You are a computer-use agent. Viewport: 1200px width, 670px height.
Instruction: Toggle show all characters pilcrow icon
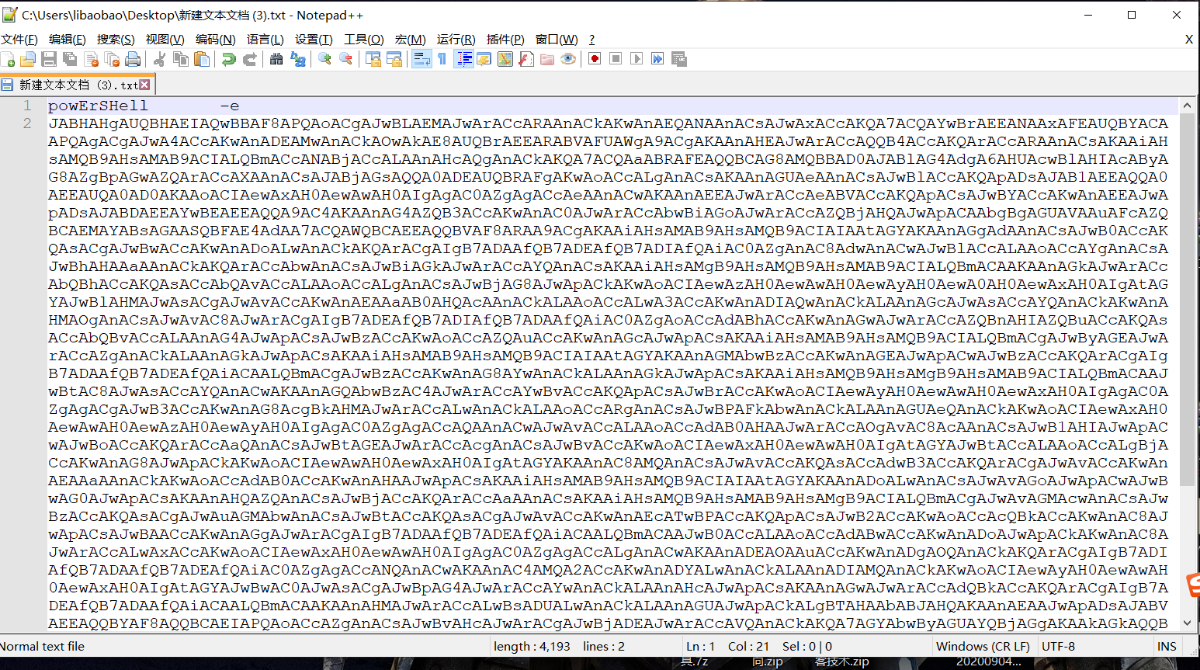point(442,59)
